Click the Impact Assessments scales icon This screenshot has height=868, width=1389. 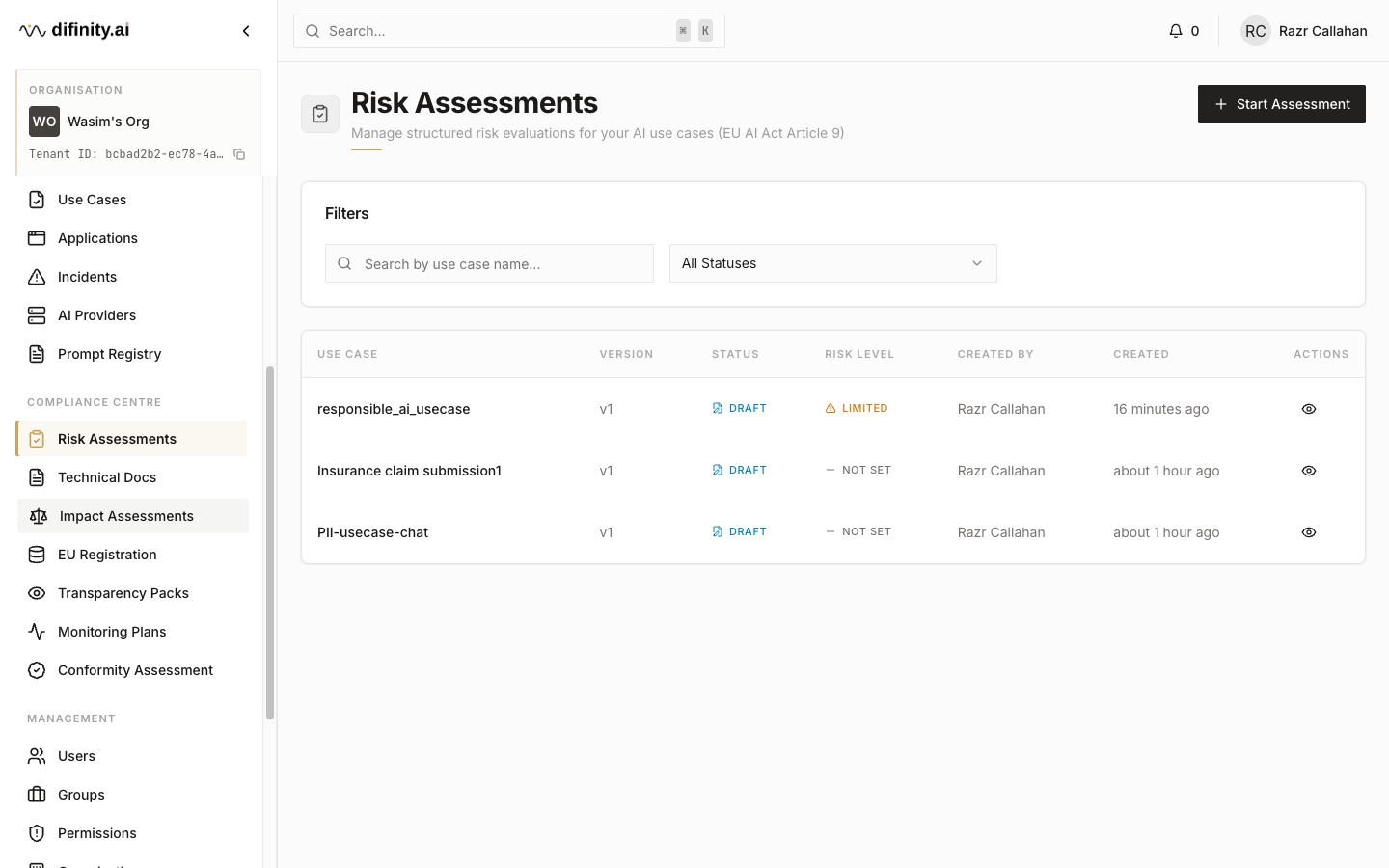(39, 516)
